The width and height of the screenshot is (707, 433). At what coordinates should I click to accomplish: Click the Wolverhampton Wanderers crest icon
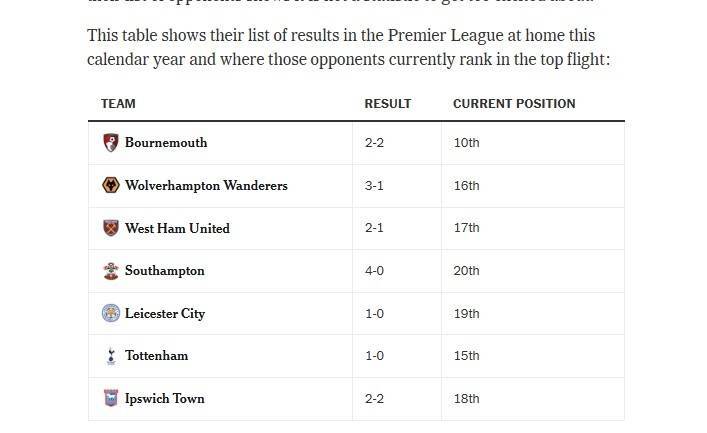coord(111,185)
